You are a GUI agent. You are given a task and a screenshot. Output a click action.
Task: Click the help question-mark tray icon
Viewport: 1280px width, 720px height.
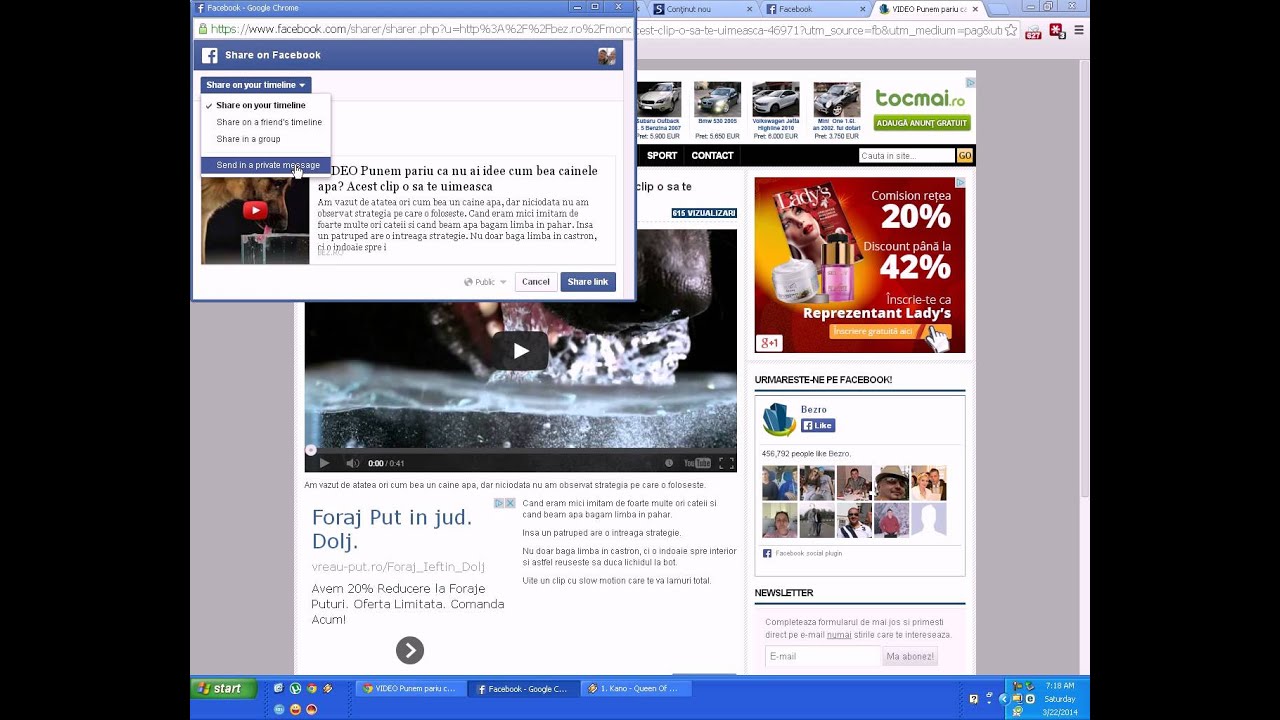click(974, 698)
